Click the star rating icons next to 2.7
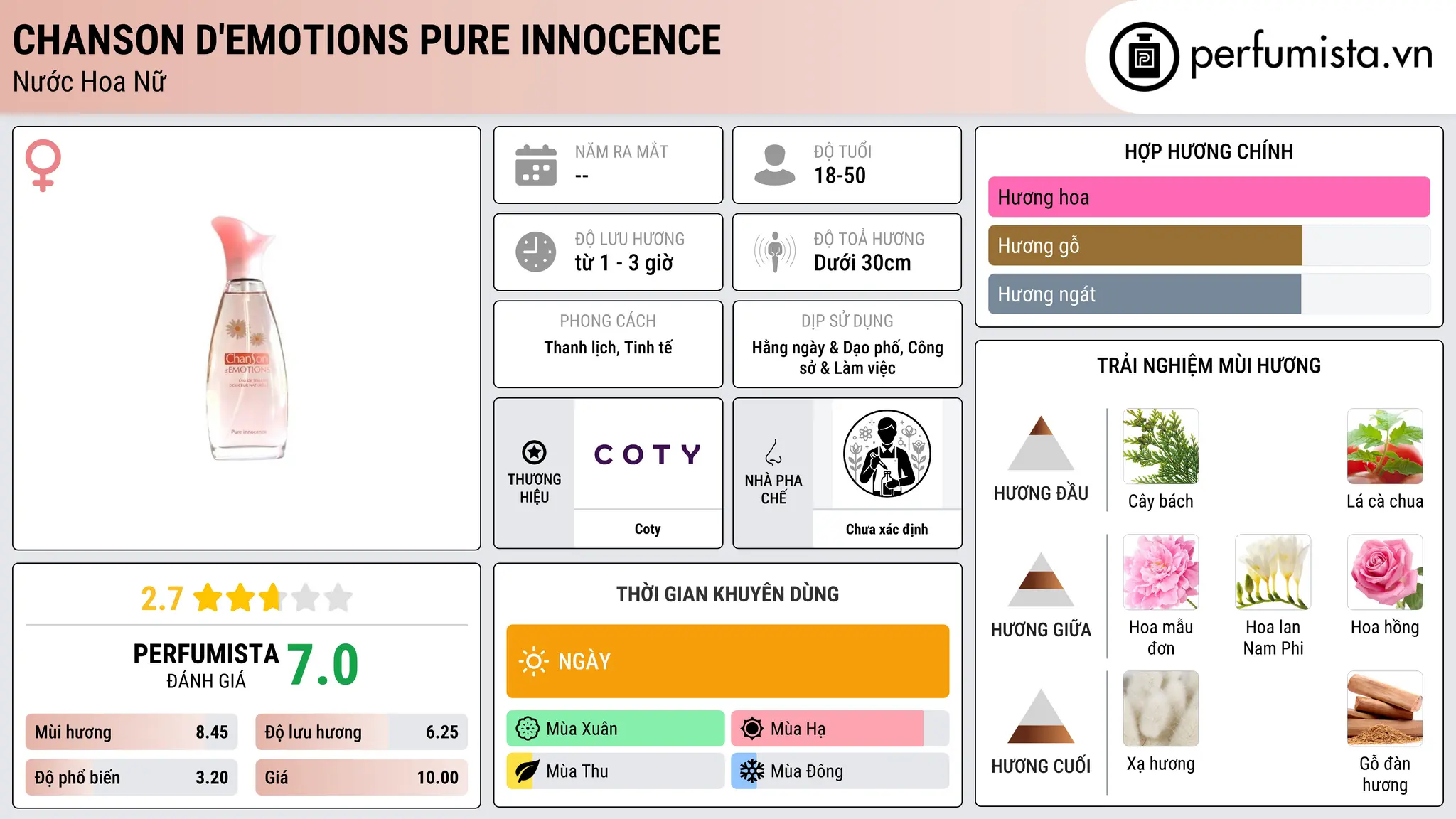Screen dimensions: 1456x819 point(273,598)
